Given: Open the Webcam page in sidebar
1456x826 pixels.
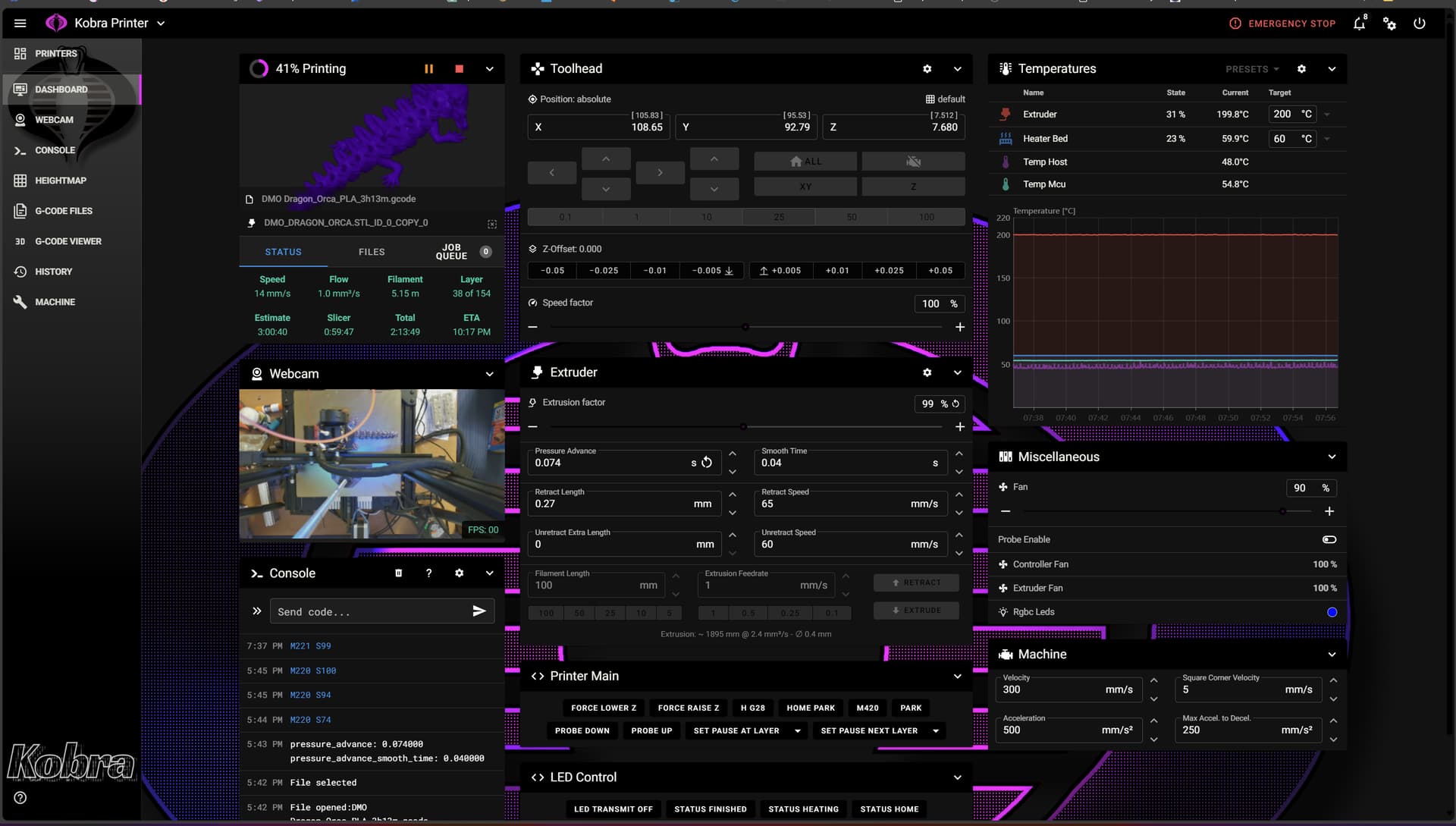Looking at the screenshot, I should coord(71,120).
